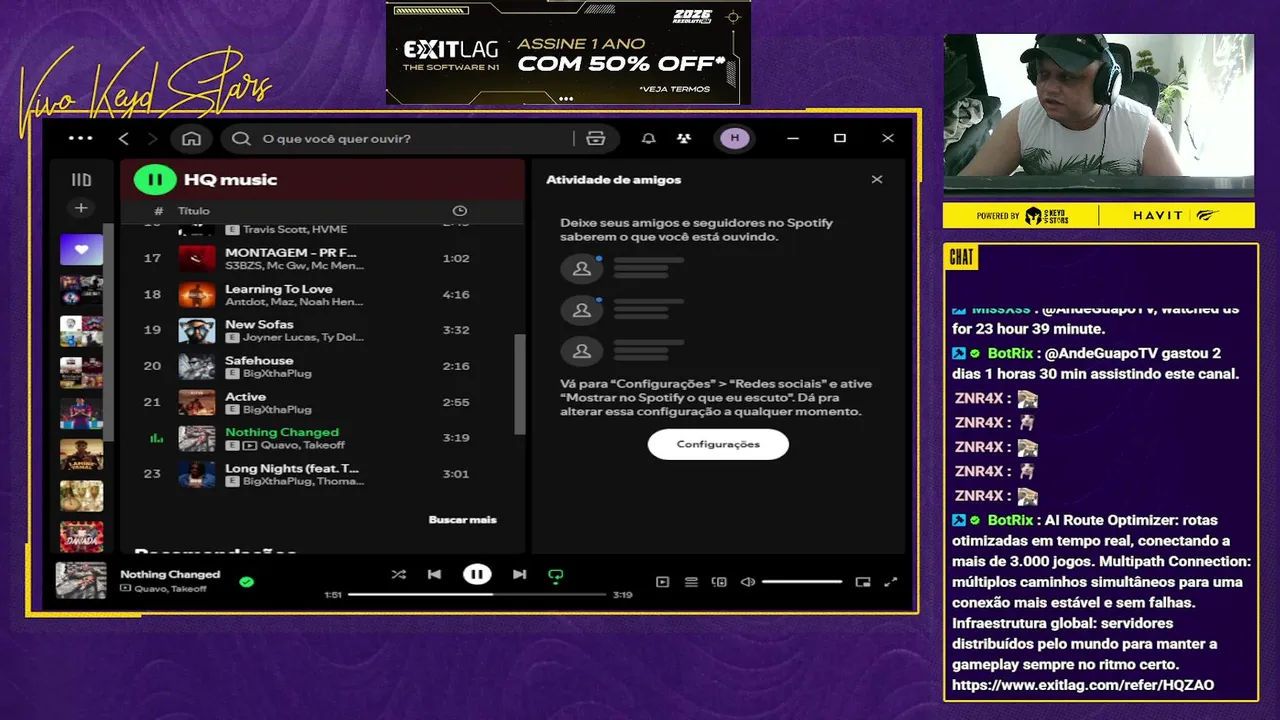
Task: Open the play queue icon
Action: click(691, 582)
